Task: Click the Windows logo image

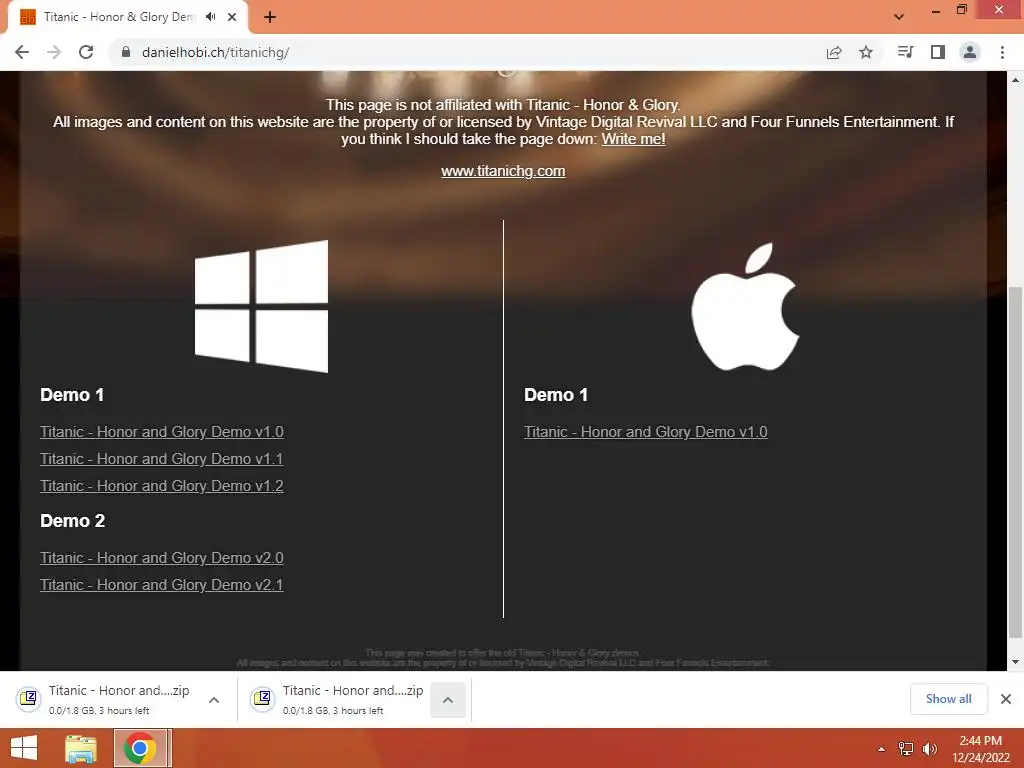Action: [x=261, y=306]
